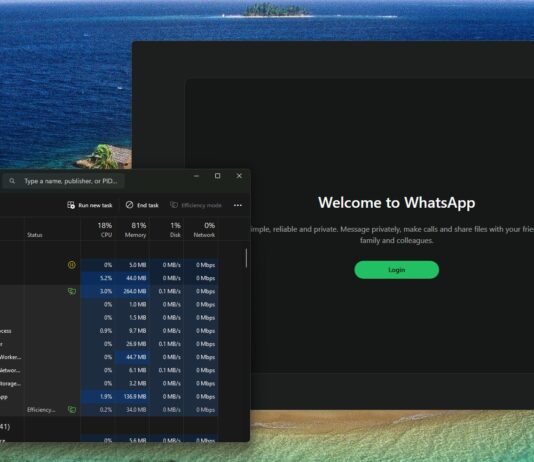The image size is (534, 462).
Task: Sort by the Memory column header
Action: click(133, 229)
